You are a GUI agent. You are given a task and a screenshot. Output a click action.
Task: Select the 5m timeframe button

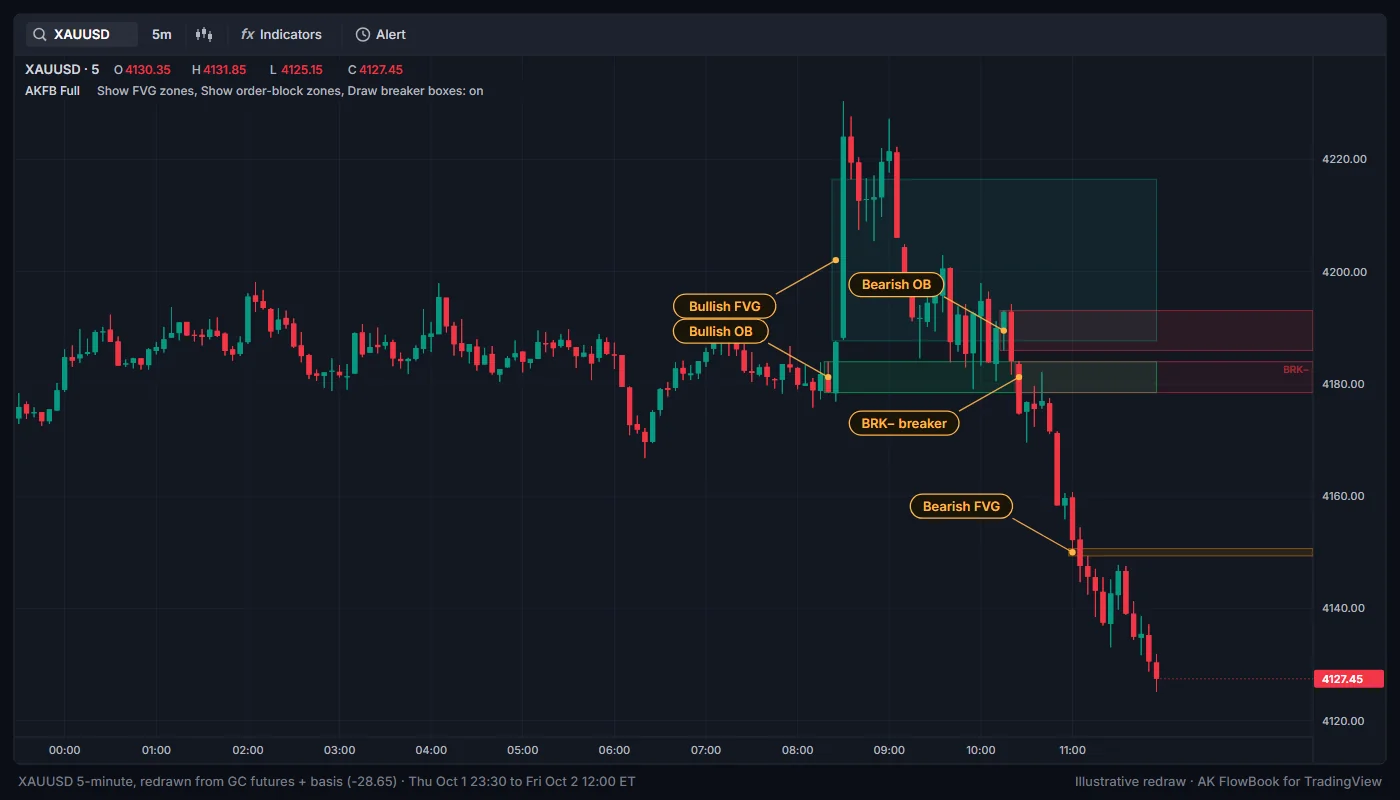[162, 34]
